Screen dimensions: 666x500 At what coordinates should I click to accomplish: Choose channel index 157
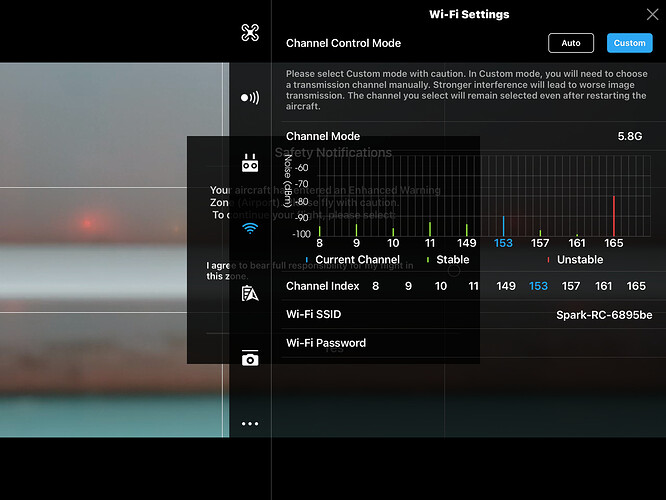tap(571, 286)
